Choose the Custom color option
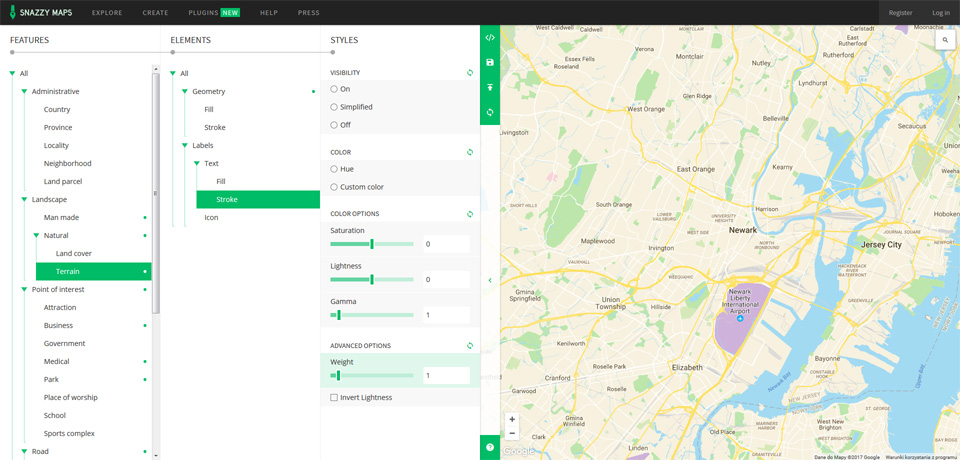Image resolution: width=960 pixels, height=460 pixels. 334,187
